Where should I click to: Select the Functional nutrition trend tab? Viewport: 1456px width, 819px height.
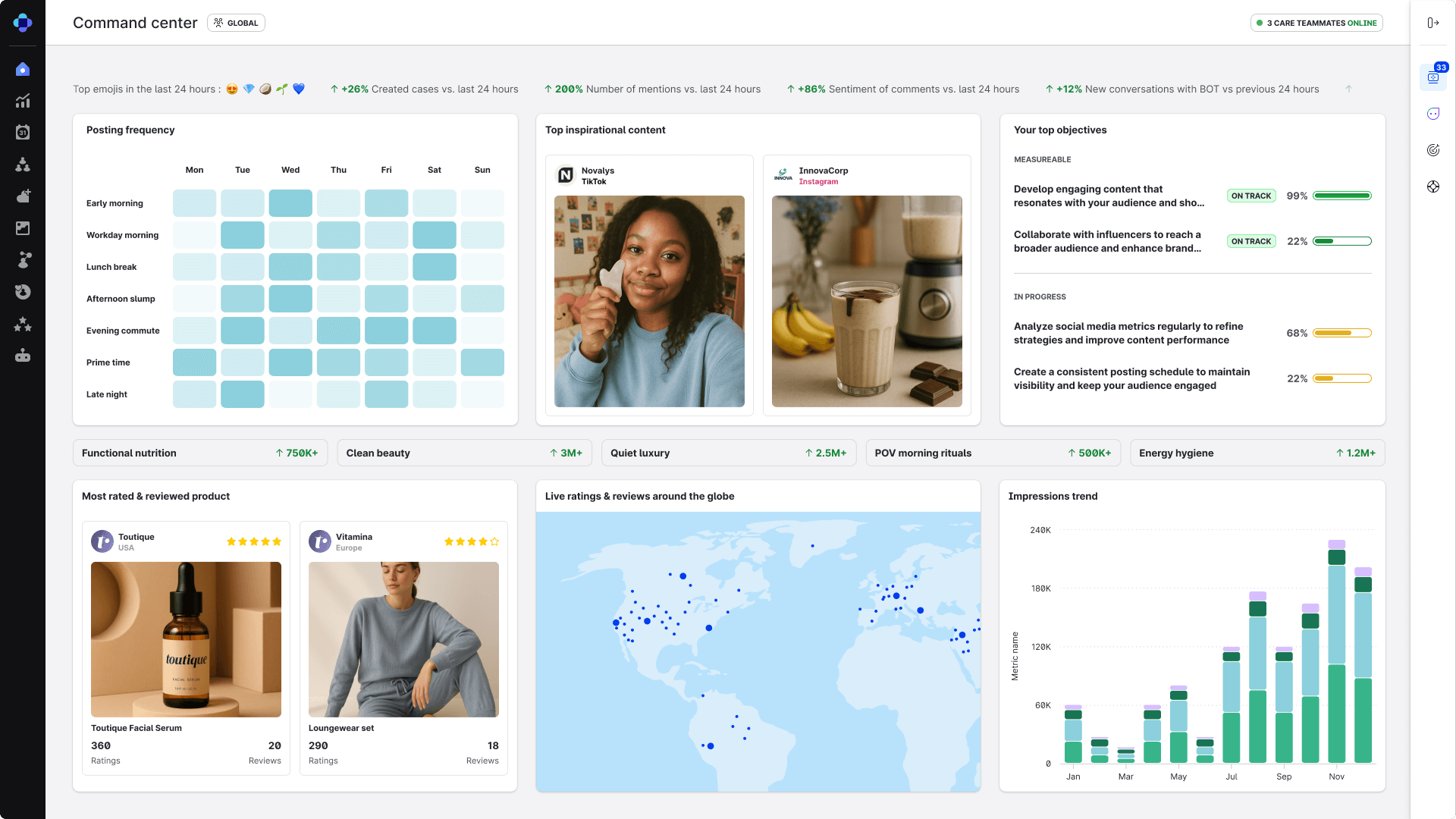pos(200,453)
